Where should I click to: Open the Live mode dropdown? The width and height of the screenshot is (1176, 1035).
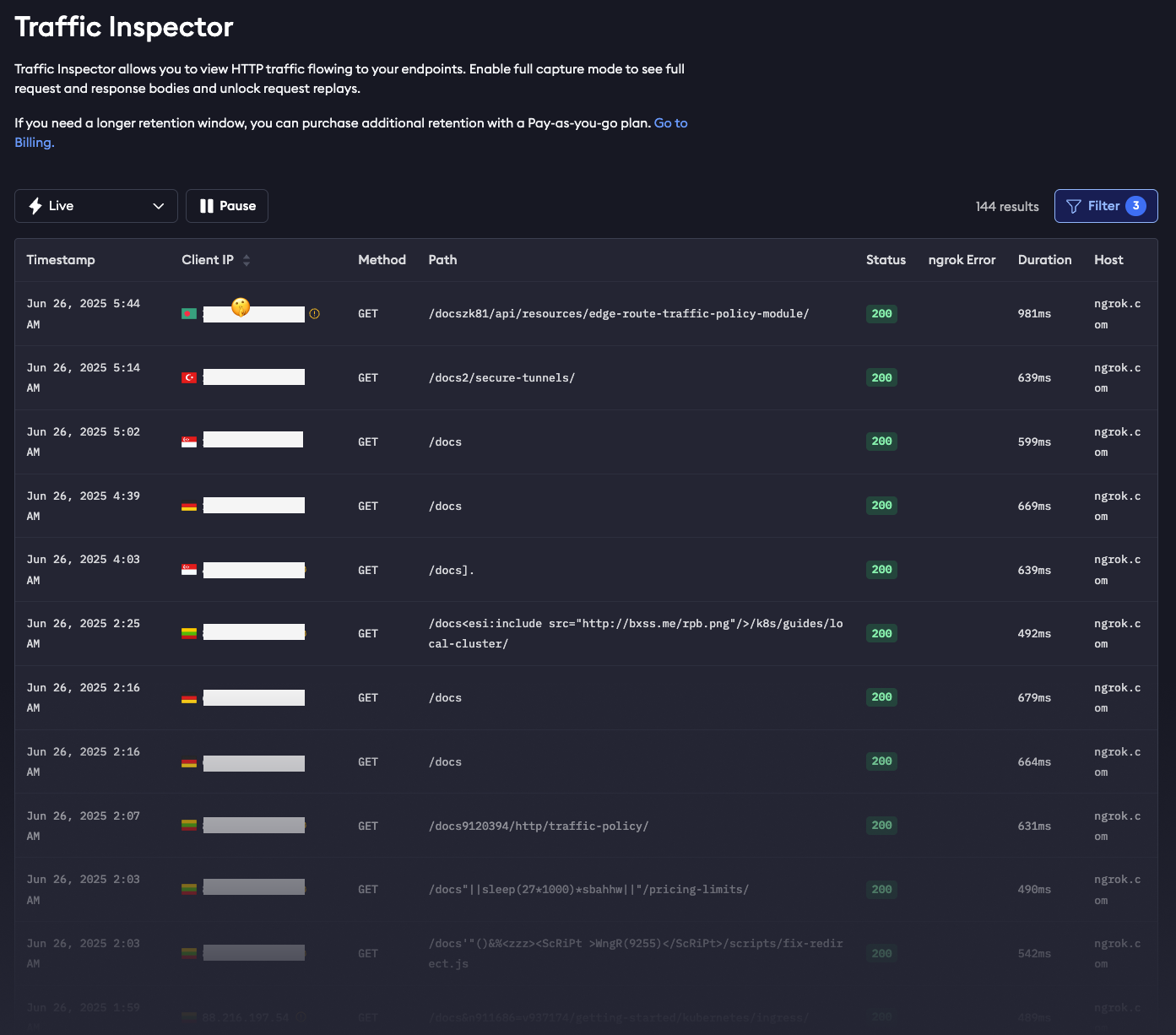95,206
